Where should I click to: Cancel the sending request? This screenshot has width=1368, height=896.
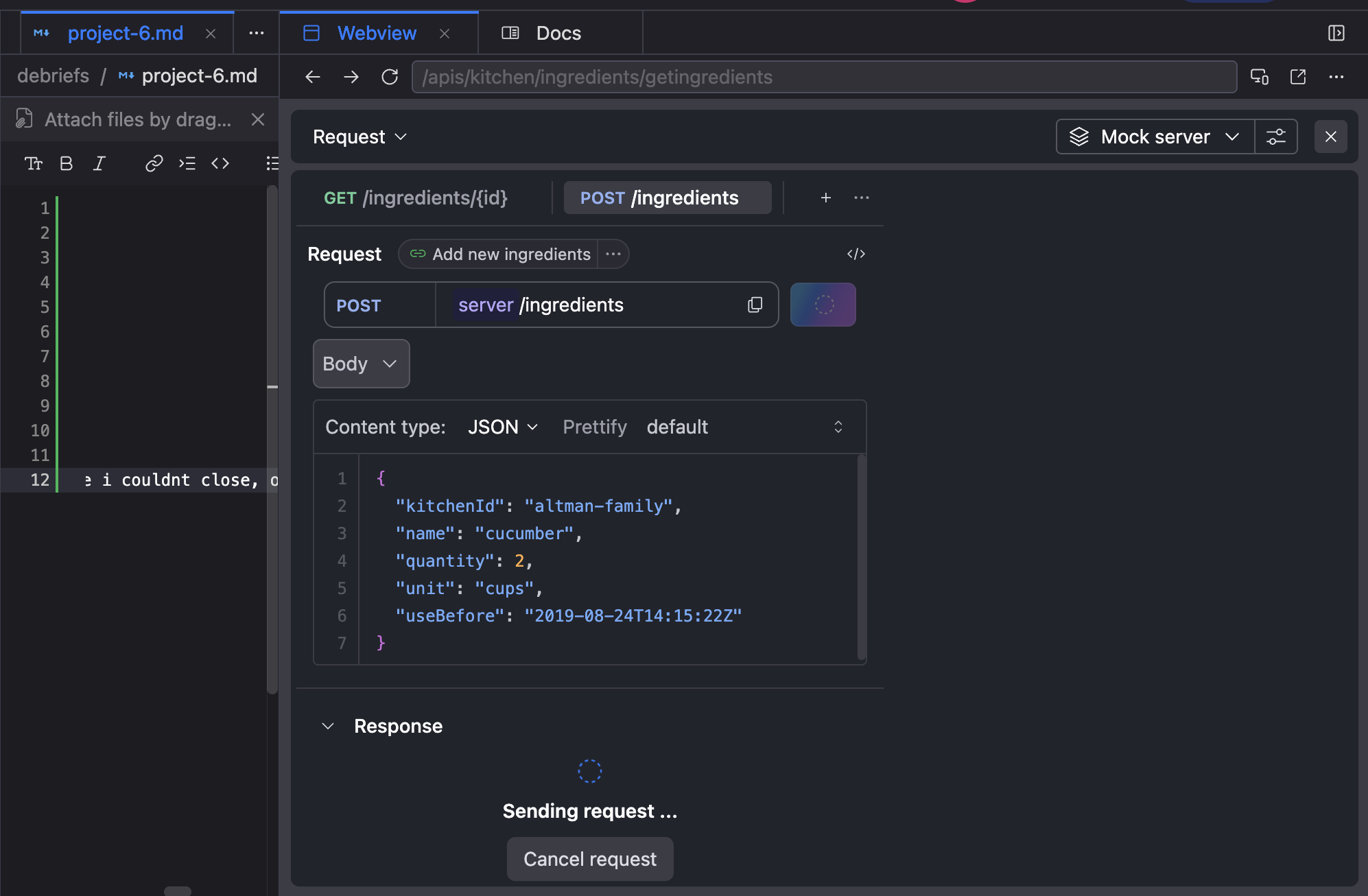point(589,859)
